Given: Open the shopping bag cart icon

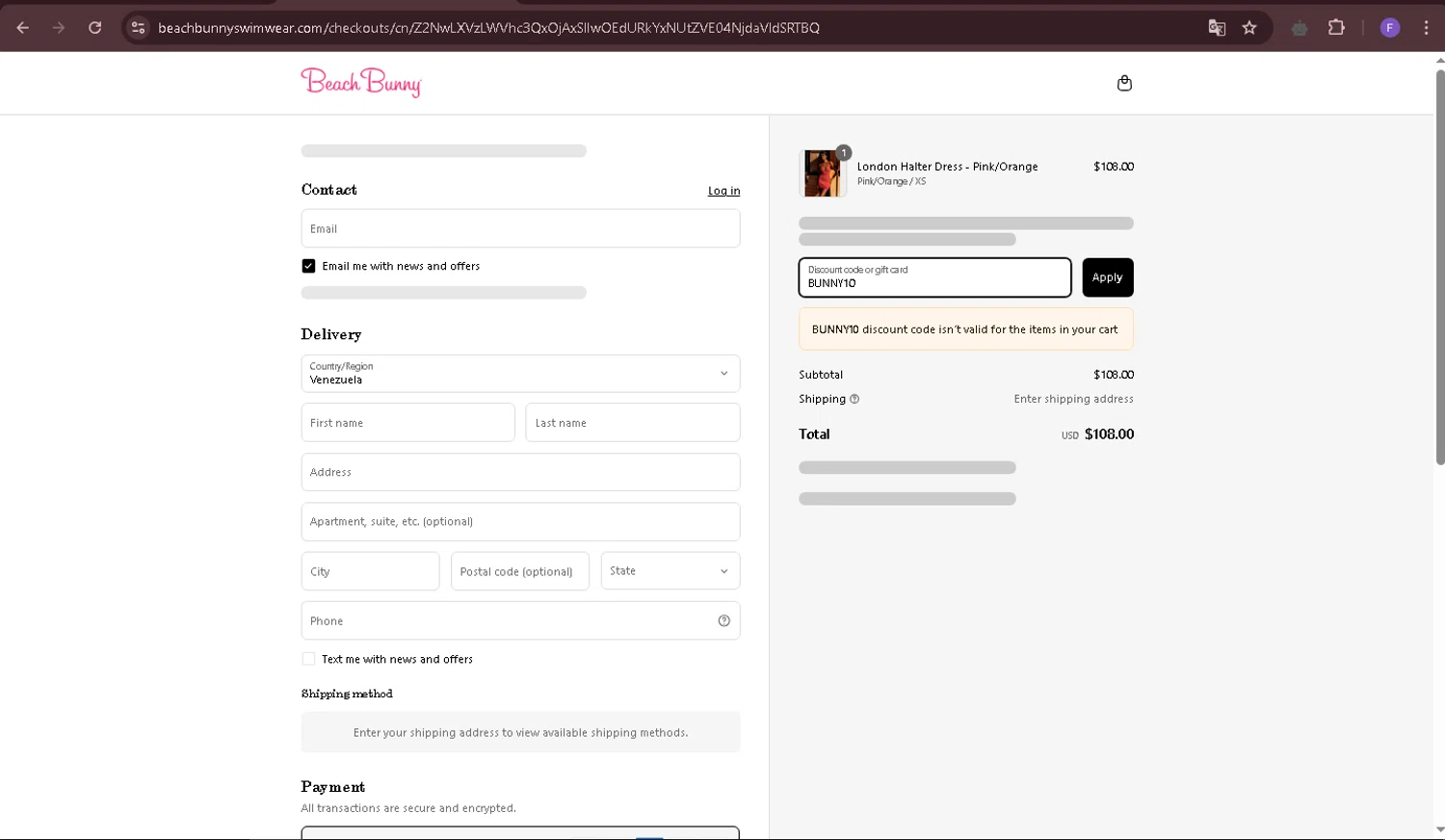Looking at the screenshot, I should point(1124,83).
